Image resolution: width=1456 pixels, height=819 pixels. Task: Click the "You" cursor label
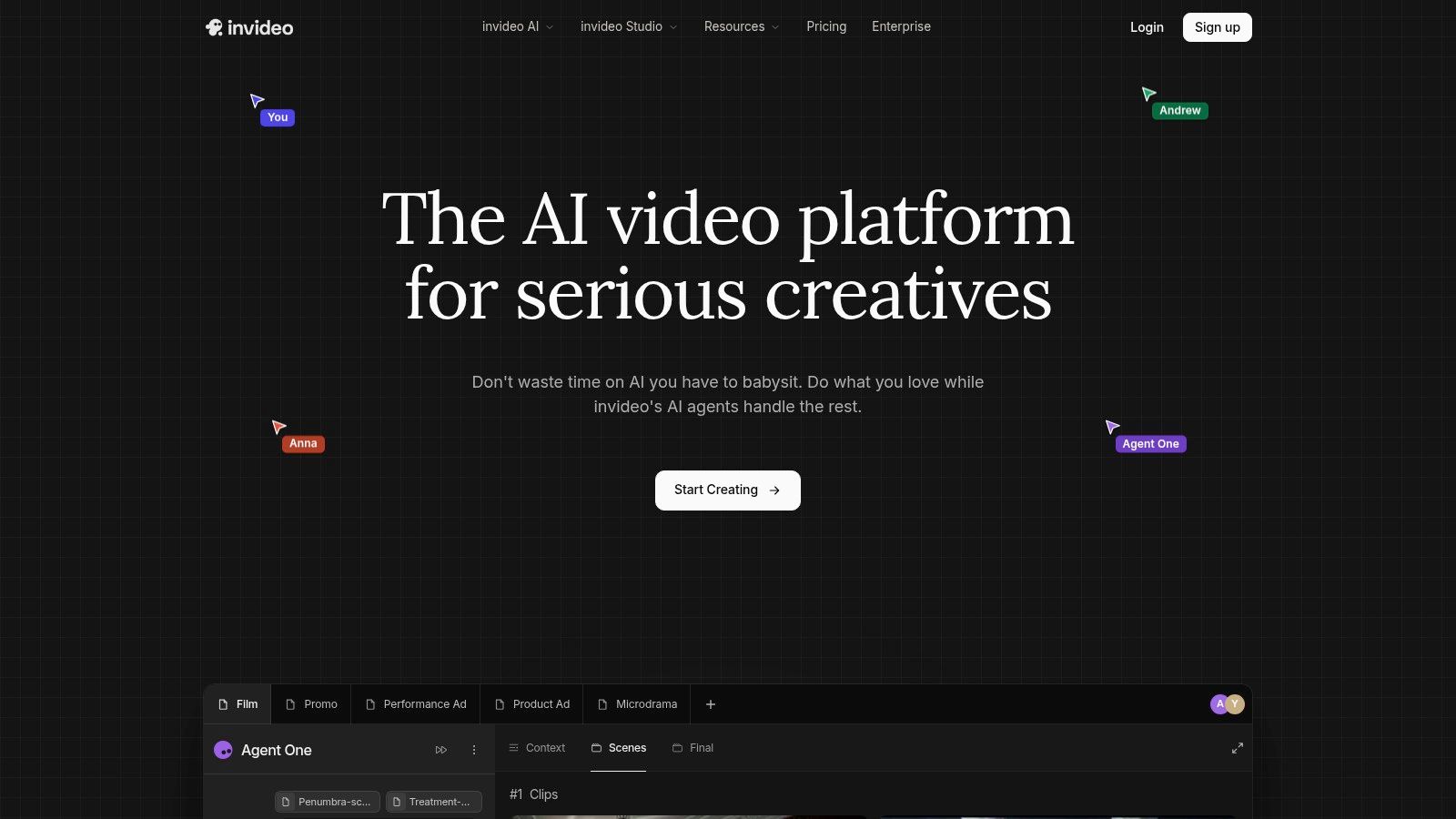pyautogui.click(x=278, y=117)
